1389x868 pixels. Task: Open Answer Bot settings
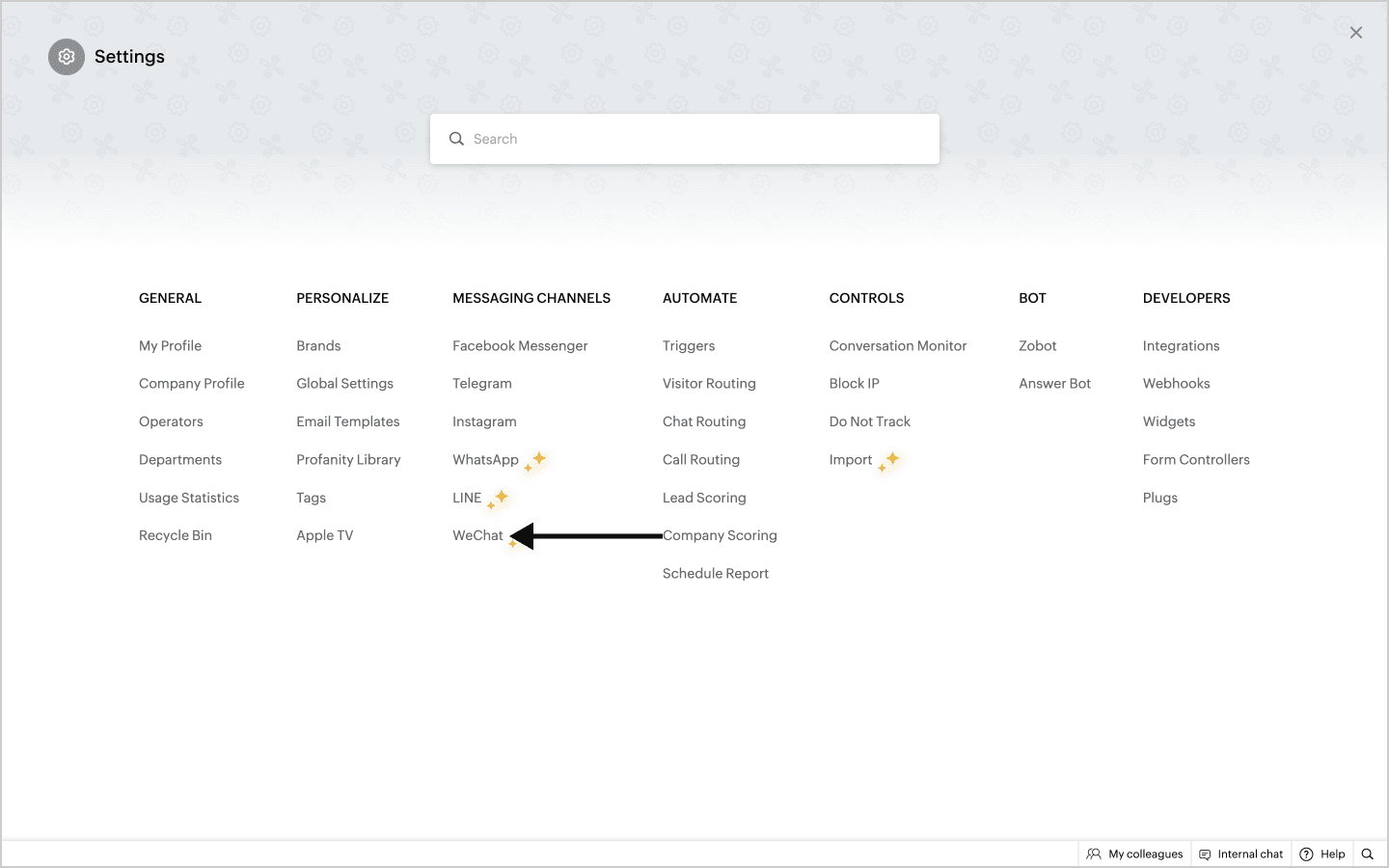pyautogui.click(x=1055, y=384)
